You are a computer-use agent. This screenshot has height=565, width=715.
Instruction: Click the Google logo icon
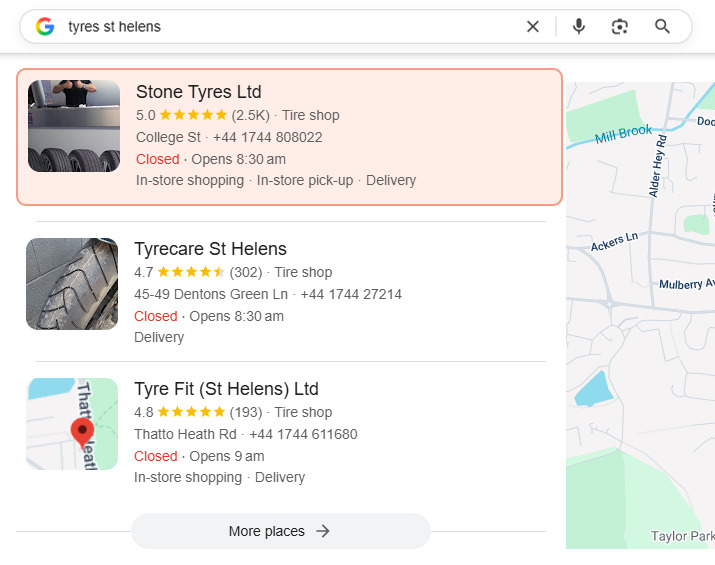click(x=44, y=27)
